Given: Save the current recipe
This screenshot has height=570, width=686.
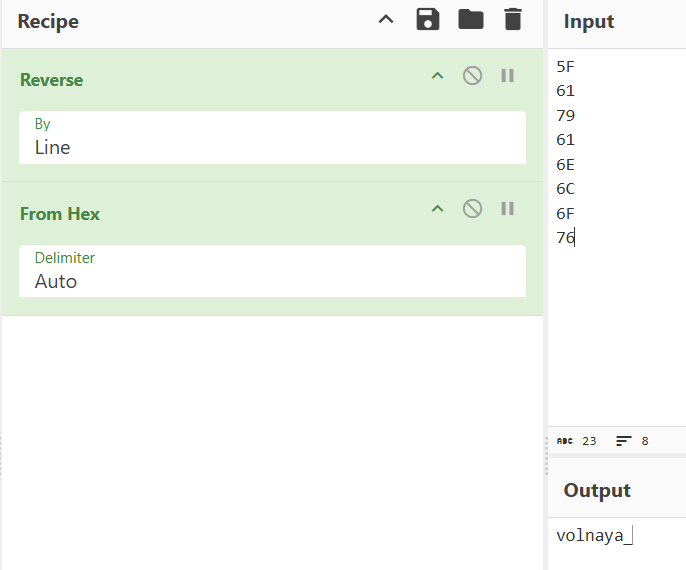Looking at the screenshot, I should 428,20.
